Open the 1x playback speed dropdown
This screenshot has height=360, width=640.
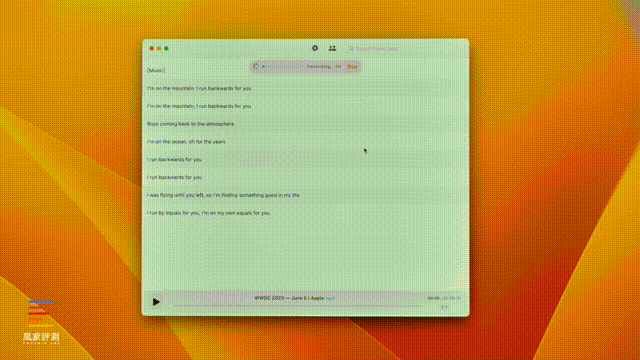pos(444,307)
